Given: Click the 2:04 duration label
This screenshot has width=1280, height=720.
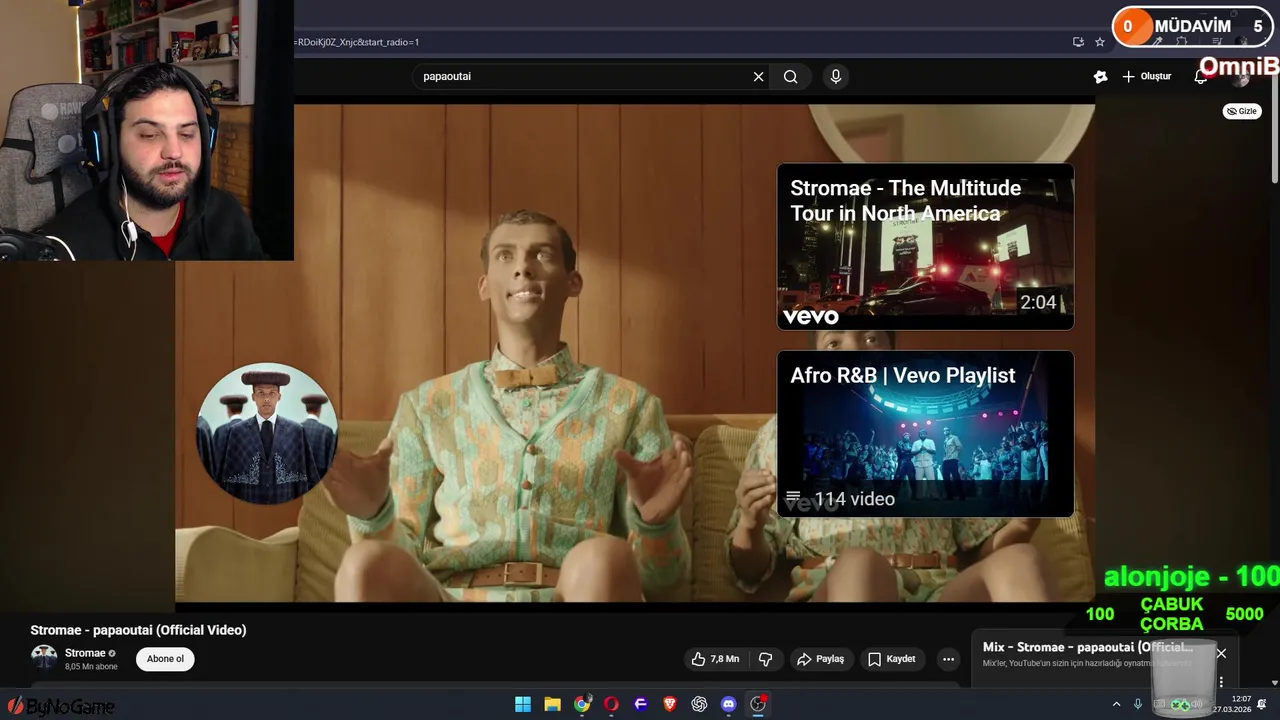Looking at the screenshot, I should click(x=1038, y=302).
